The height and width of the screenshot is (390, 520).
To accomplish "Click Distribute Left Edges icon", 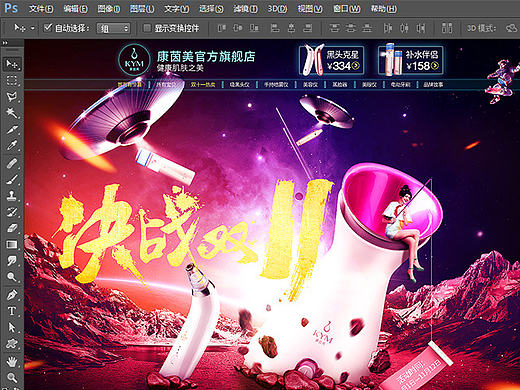I will coord(388,28).
